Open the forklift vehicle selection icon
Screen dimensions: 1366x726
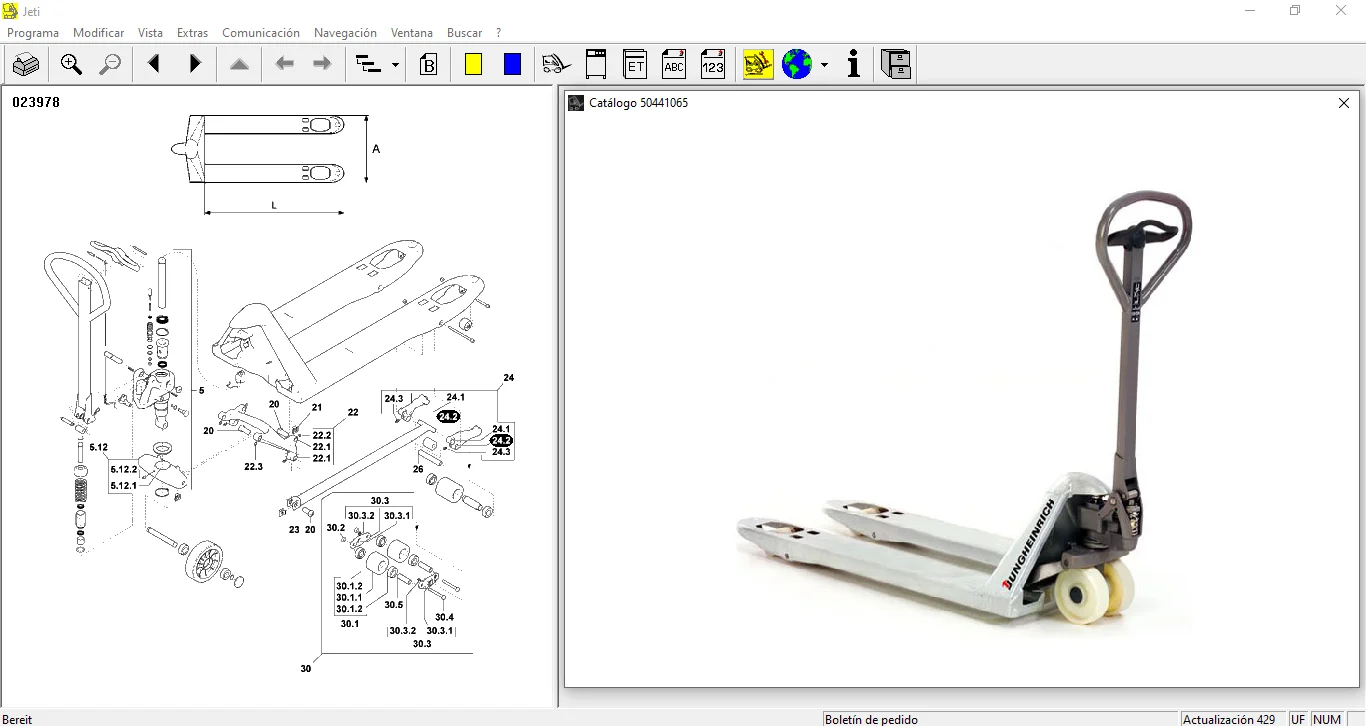[x=555, y=65]
